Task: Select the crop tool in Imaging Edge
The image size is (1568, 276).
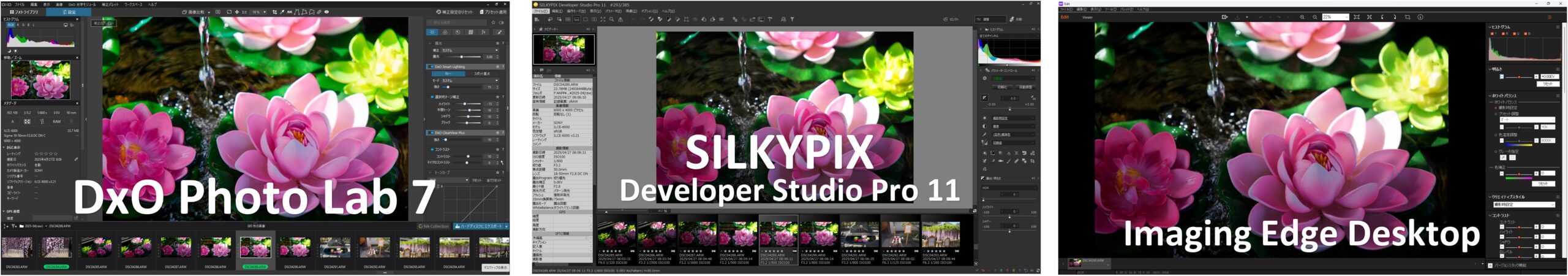Action: 1408,17
